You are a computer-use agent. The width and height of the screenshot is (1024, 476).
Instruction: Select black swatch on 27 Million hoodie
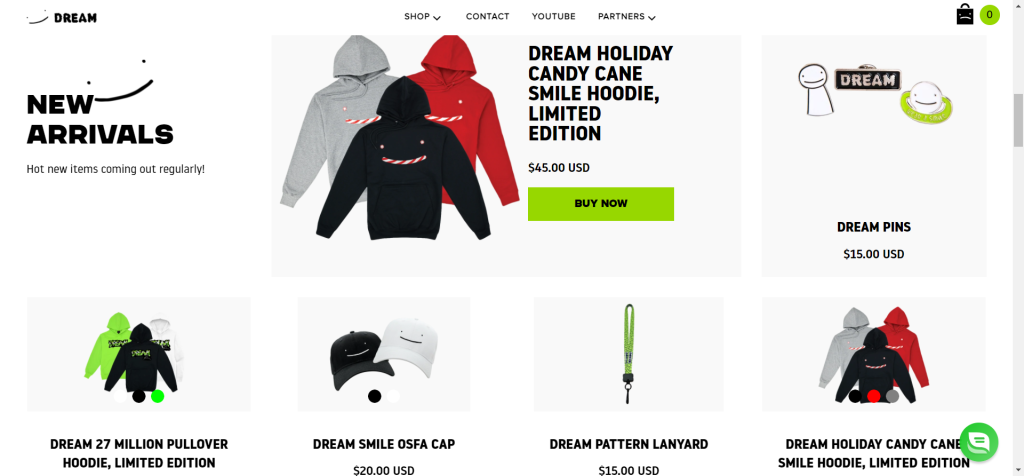(x=138, y=396)
